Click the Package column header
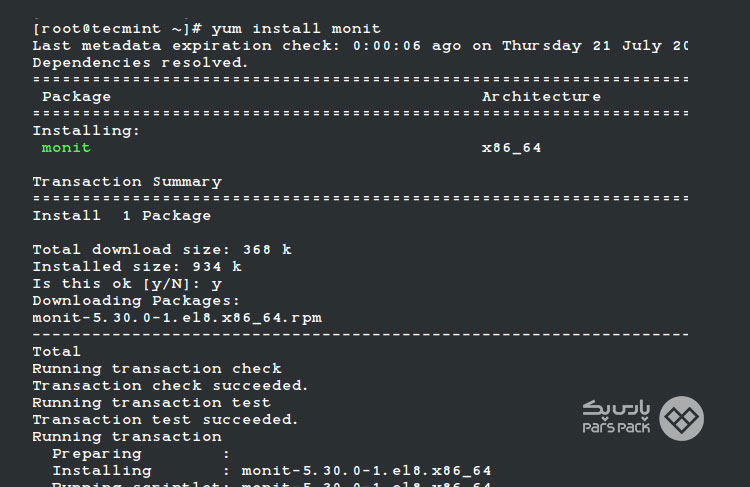Screen dimensions: 750x487 (77, 97)
